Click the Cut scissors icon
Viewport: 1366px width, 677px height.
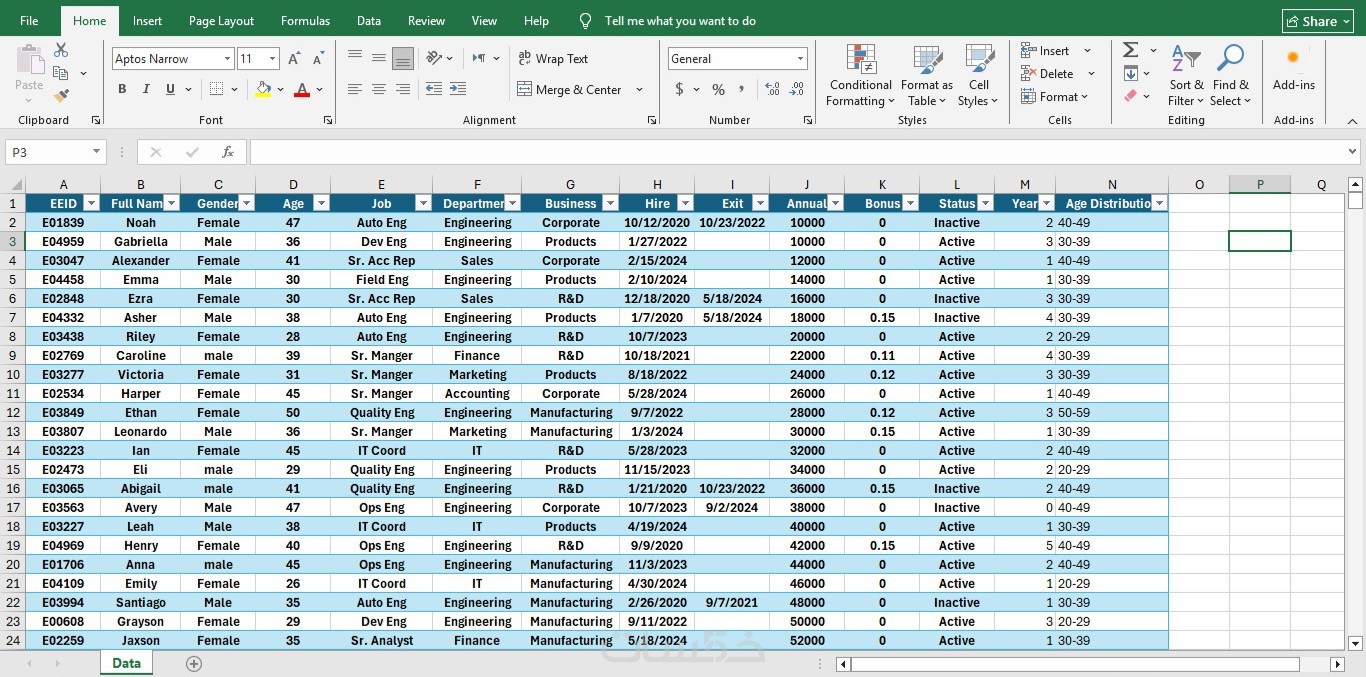pyautogui.click(x=61, y=50)
